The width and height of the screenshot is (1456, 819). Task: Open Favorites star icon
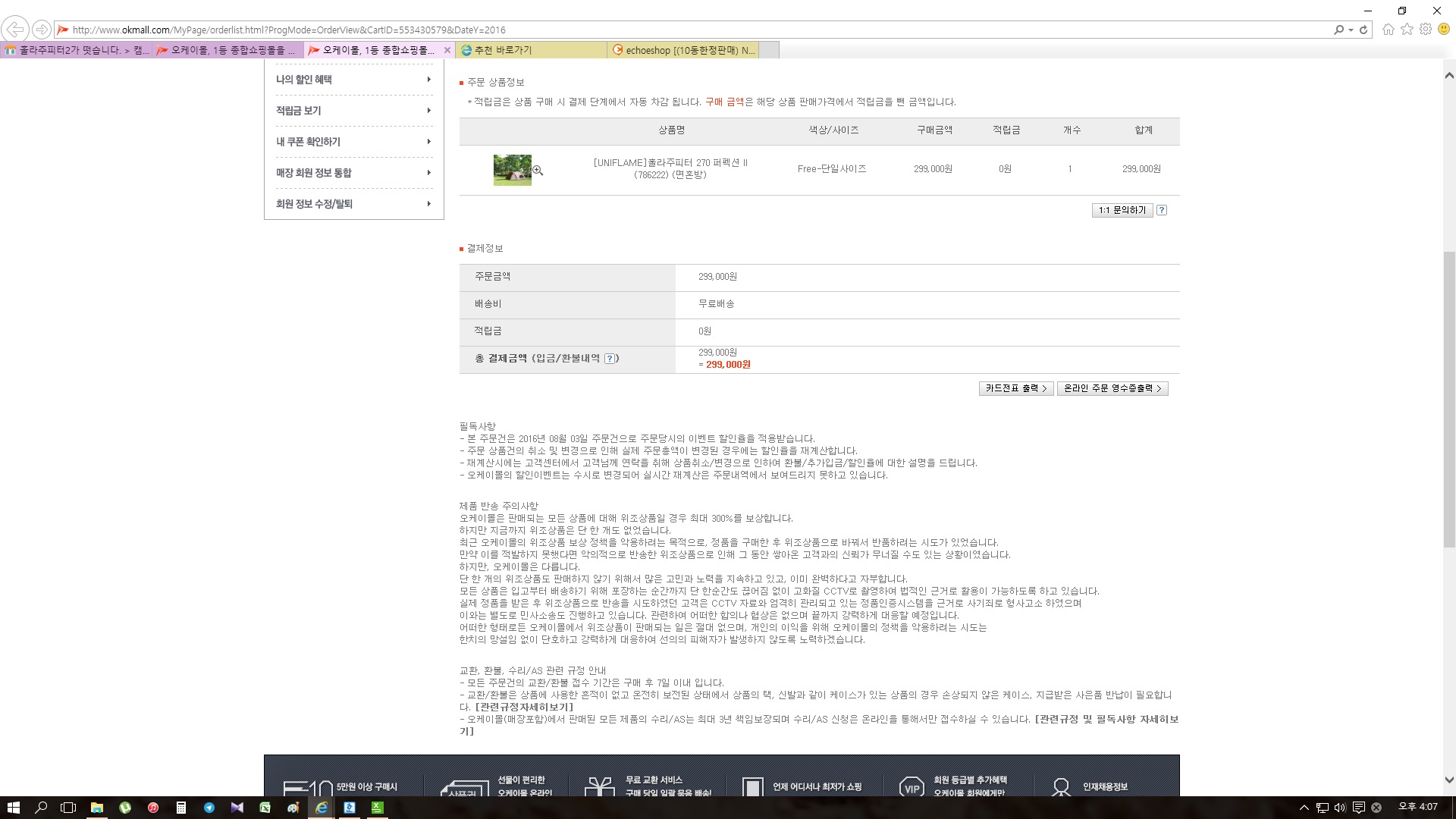(1407, 30)
